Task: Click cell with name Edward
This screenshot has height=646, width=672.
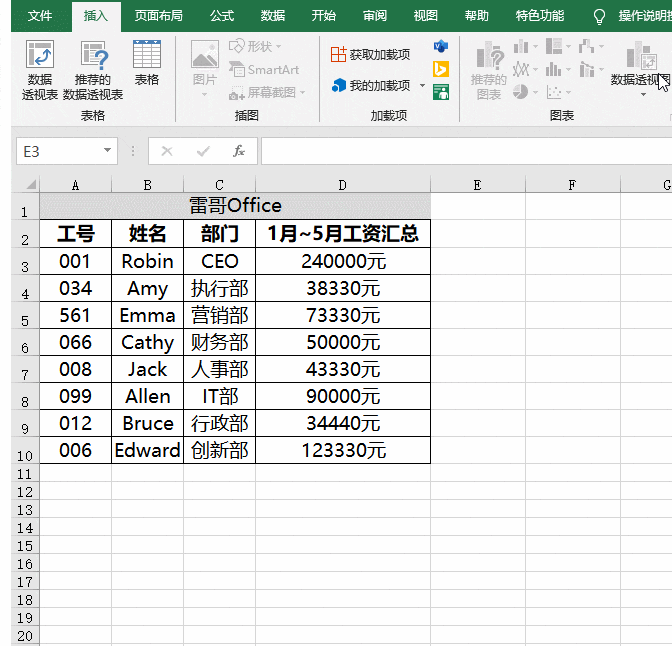Action: point(147,450)
